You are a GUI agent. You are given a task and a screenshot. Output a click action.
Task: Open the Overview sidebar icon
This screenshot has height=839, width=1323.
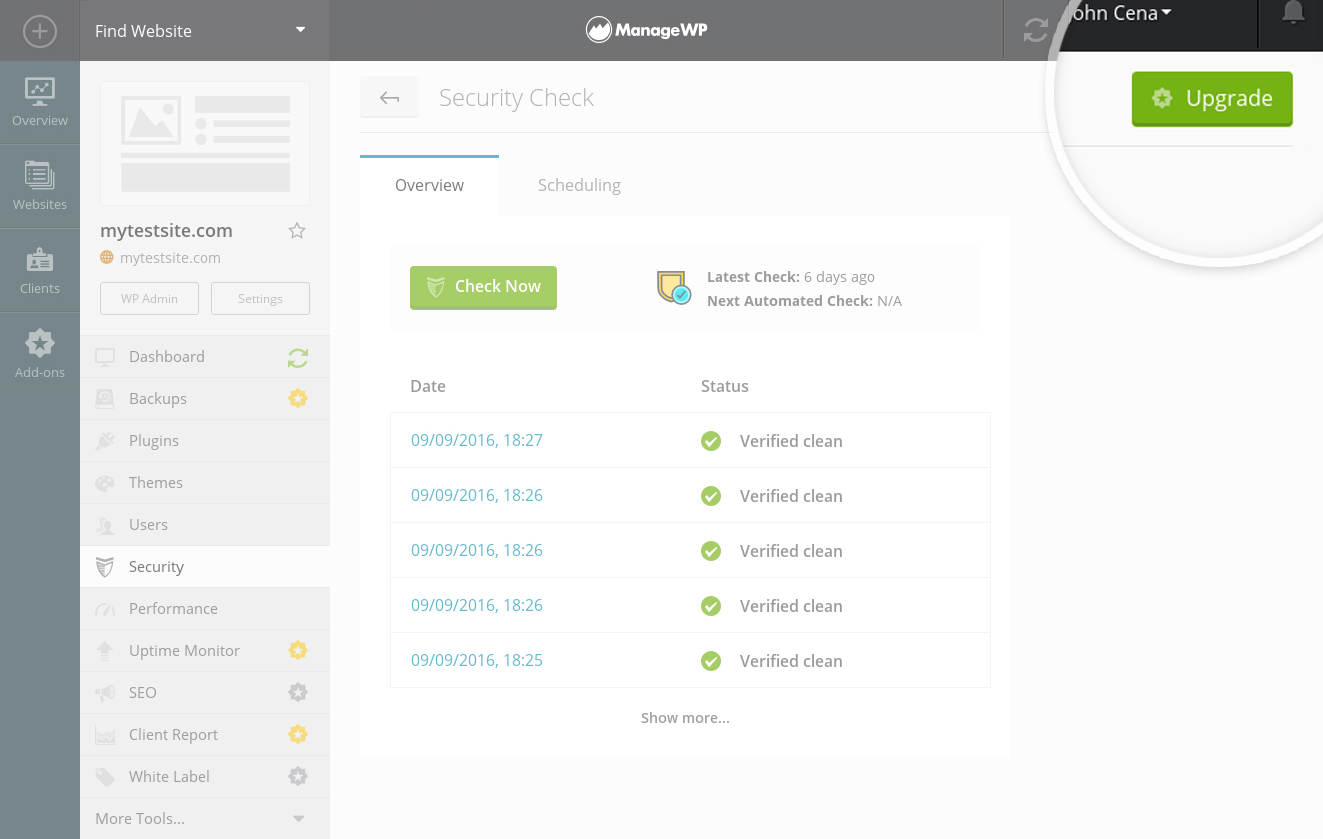40,103
